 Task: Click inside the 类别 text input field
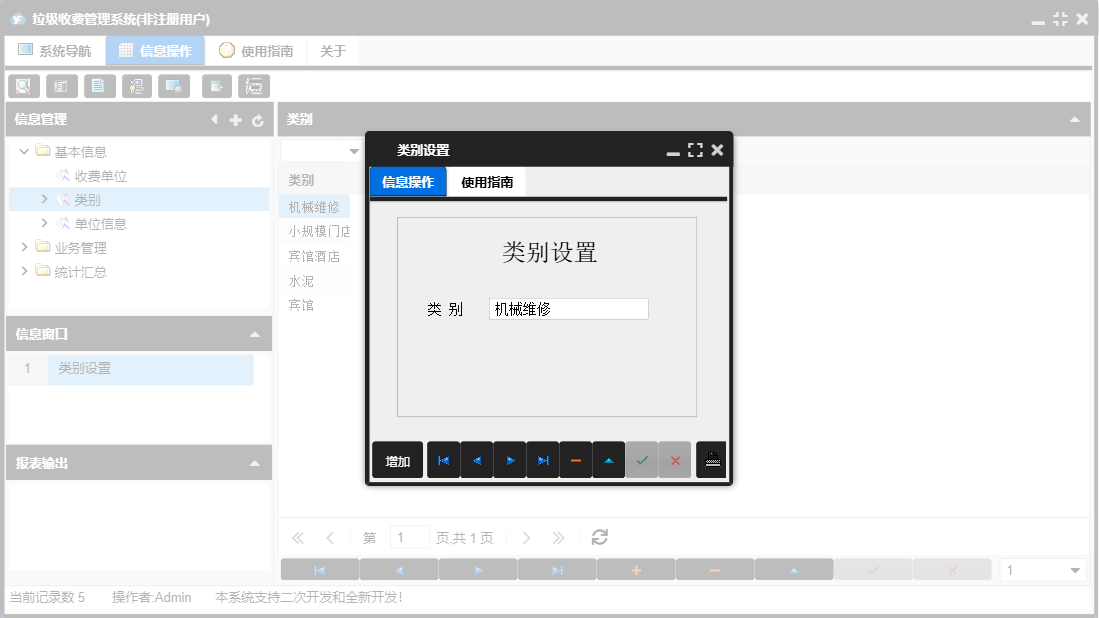[567, 308]
